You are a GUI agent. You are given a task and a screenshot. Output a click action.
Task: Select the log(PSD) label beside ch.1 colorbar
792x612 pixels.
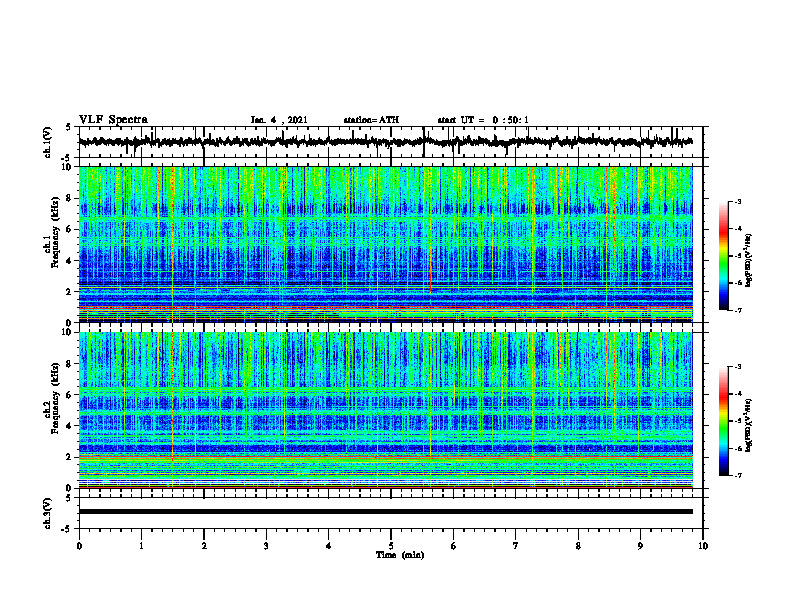click(749, 260)
